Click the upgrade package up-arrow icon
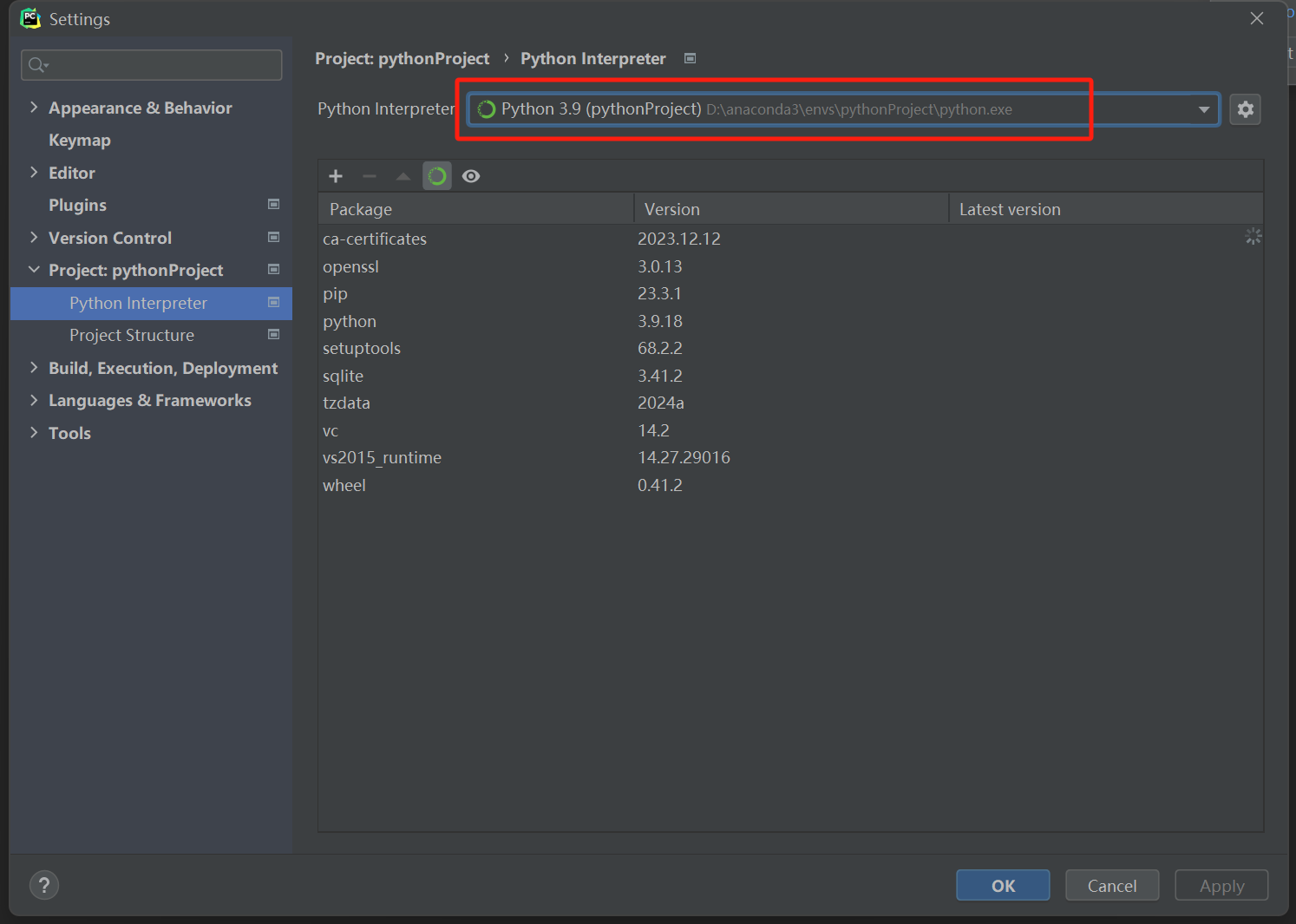1296x924 pixels. point(403,176)
